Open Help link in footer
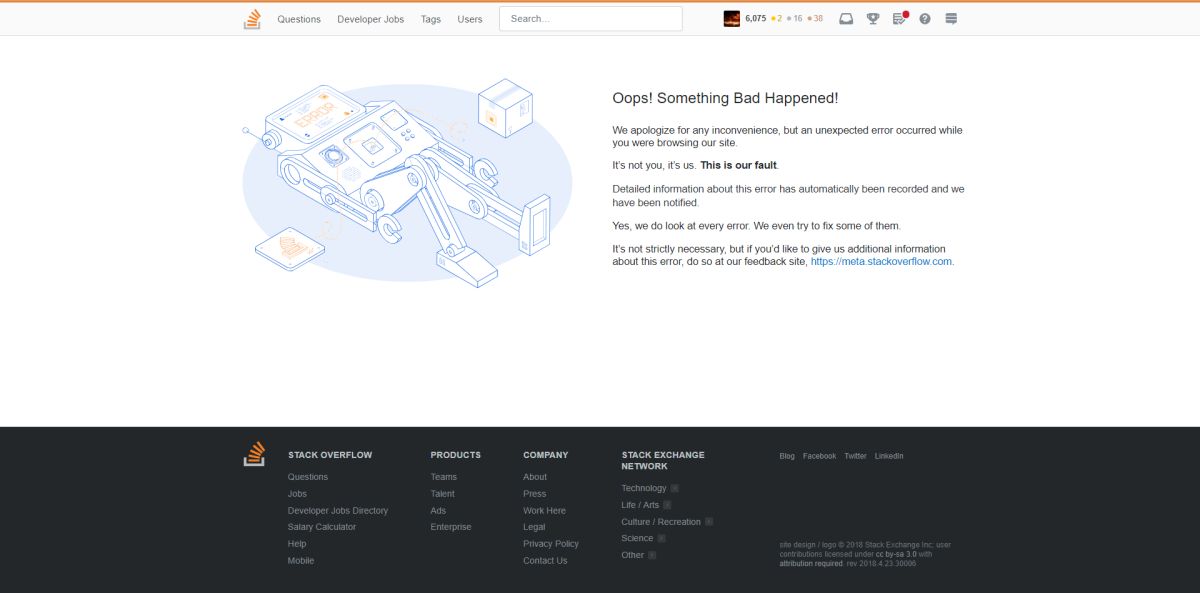Viewport: 1200px width, 593px height. pyautogui.click(x=297, y=544)
